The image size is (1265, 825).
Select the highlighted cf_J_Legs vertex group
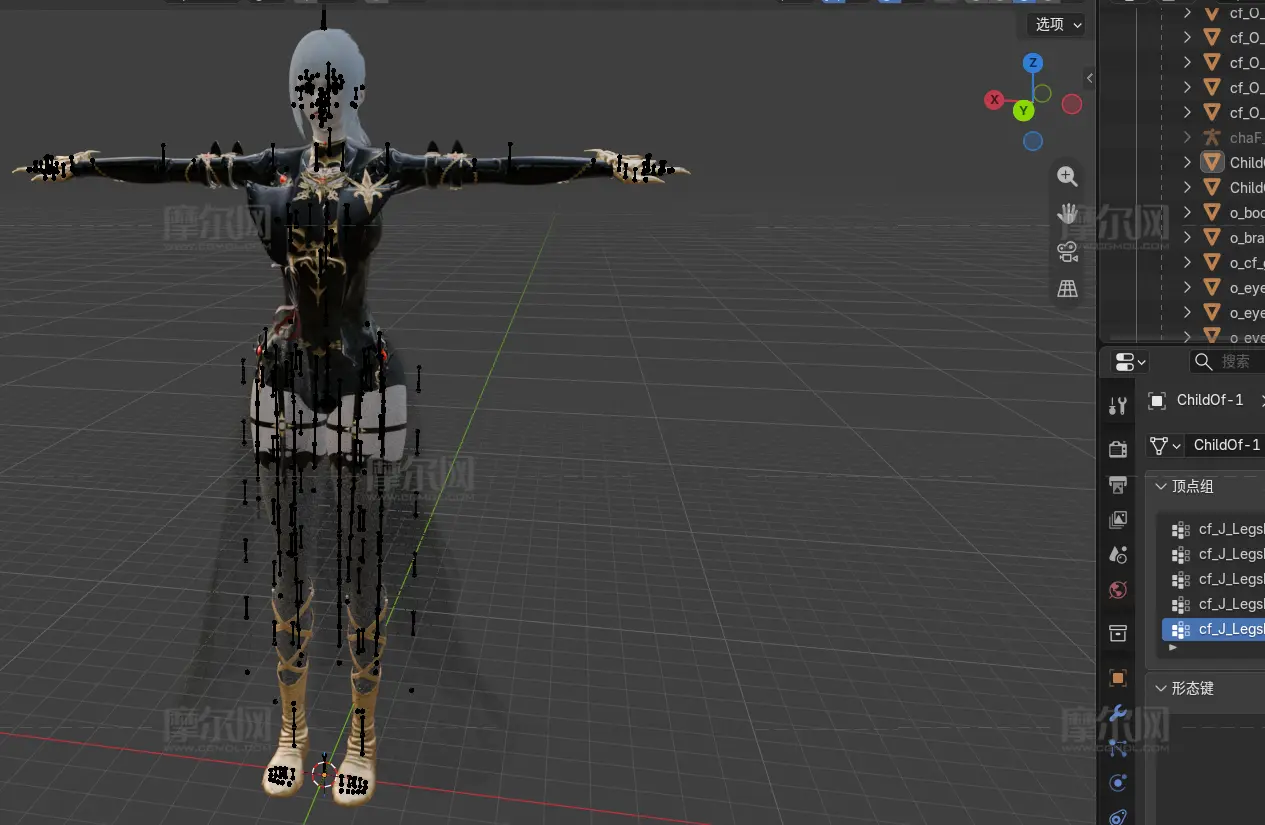pos(1214,629)
